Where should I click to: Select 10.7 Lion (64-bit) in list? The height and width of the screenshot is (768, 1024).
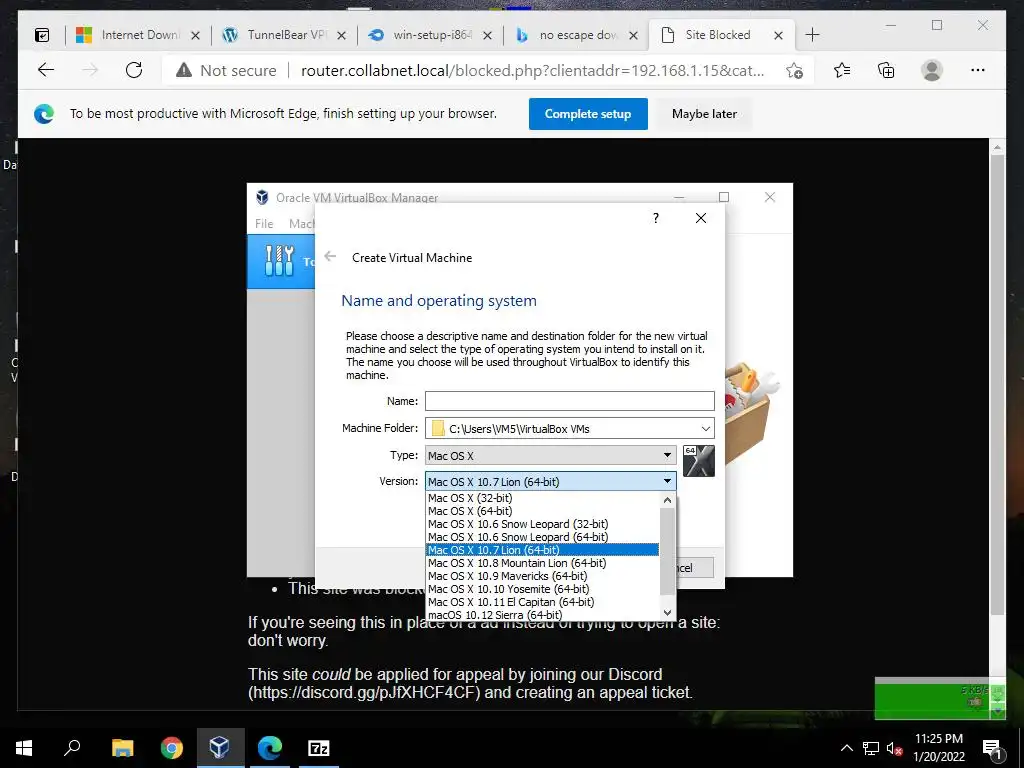click(x=542, y=550)
